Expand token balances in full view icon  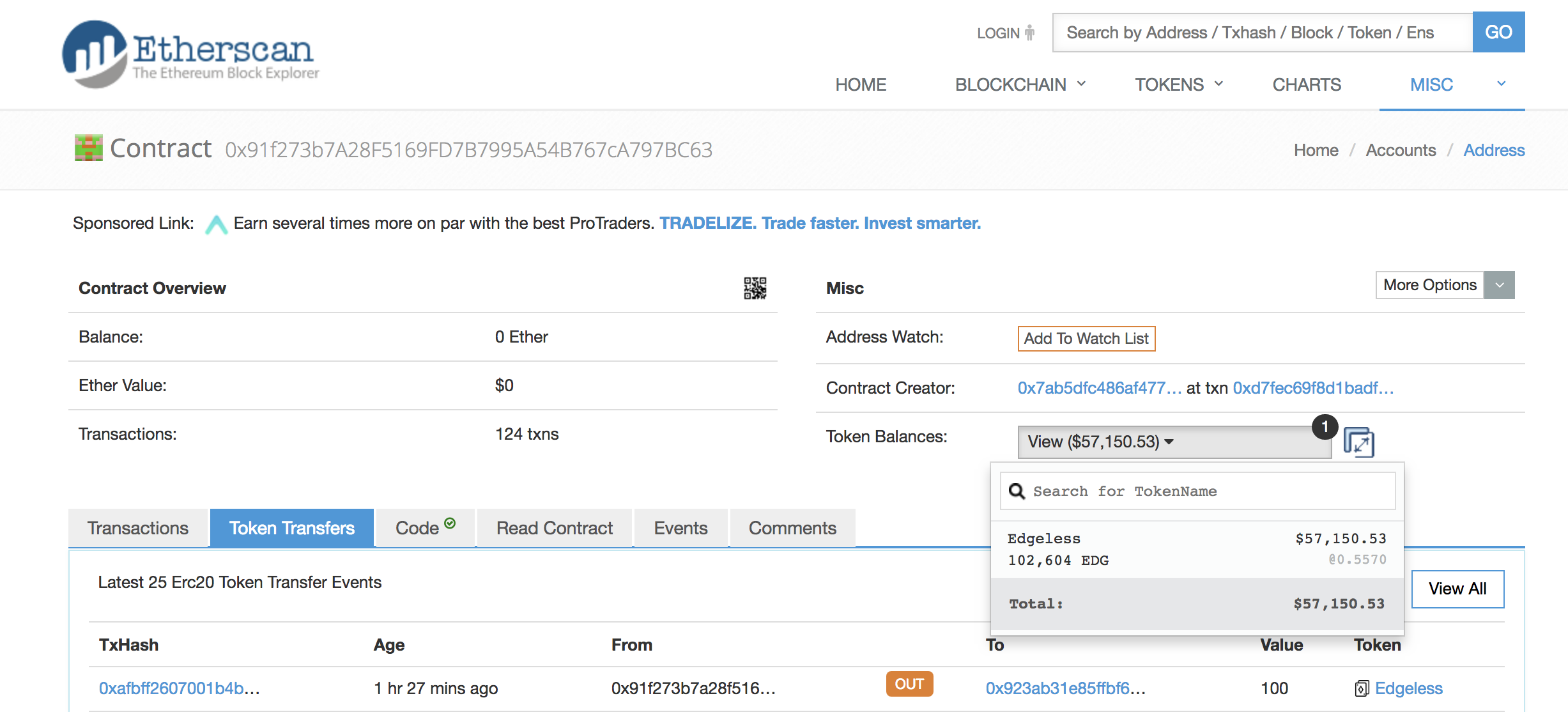[x=1358, y=442]
